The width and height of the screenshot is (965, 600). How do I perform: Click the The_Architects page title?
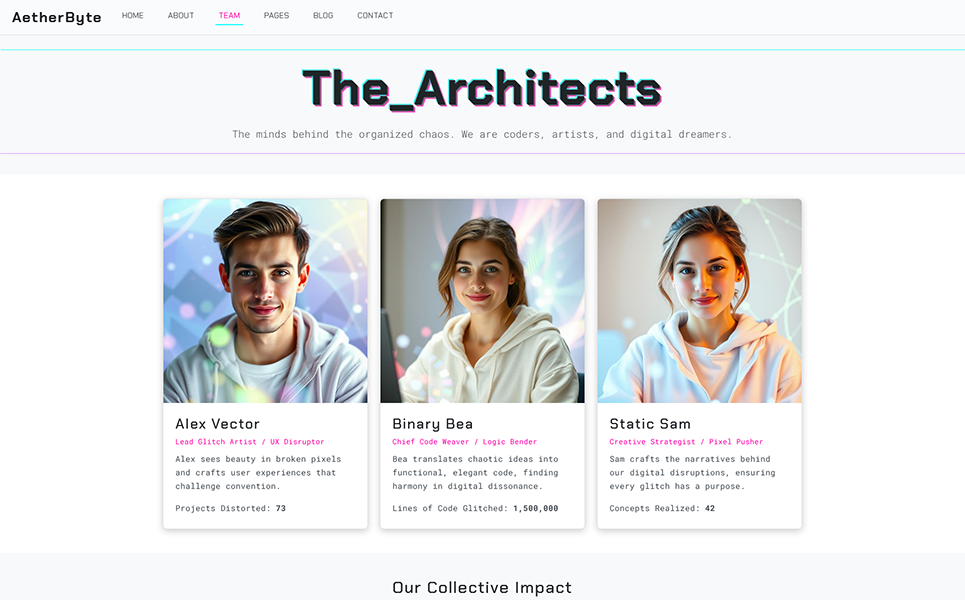click(482, 89)
